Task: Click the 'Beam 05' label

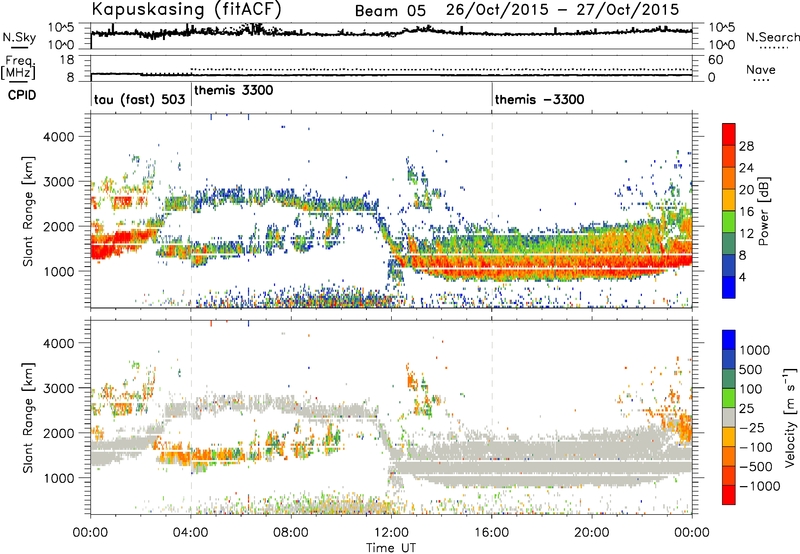Action: pos(390,11)
